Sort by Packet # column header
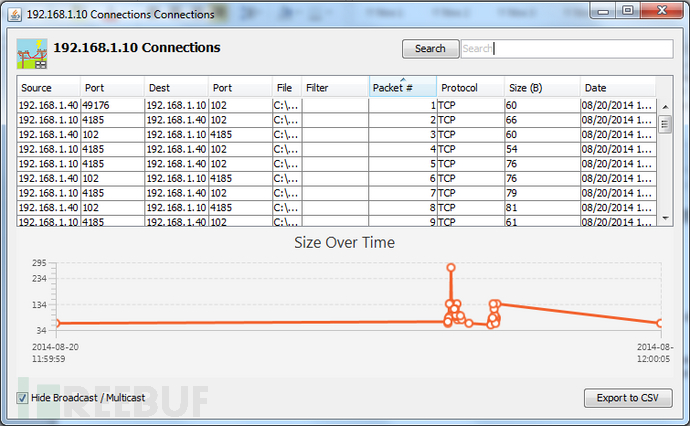Screen dimensions: 690x426 [403, 88]
